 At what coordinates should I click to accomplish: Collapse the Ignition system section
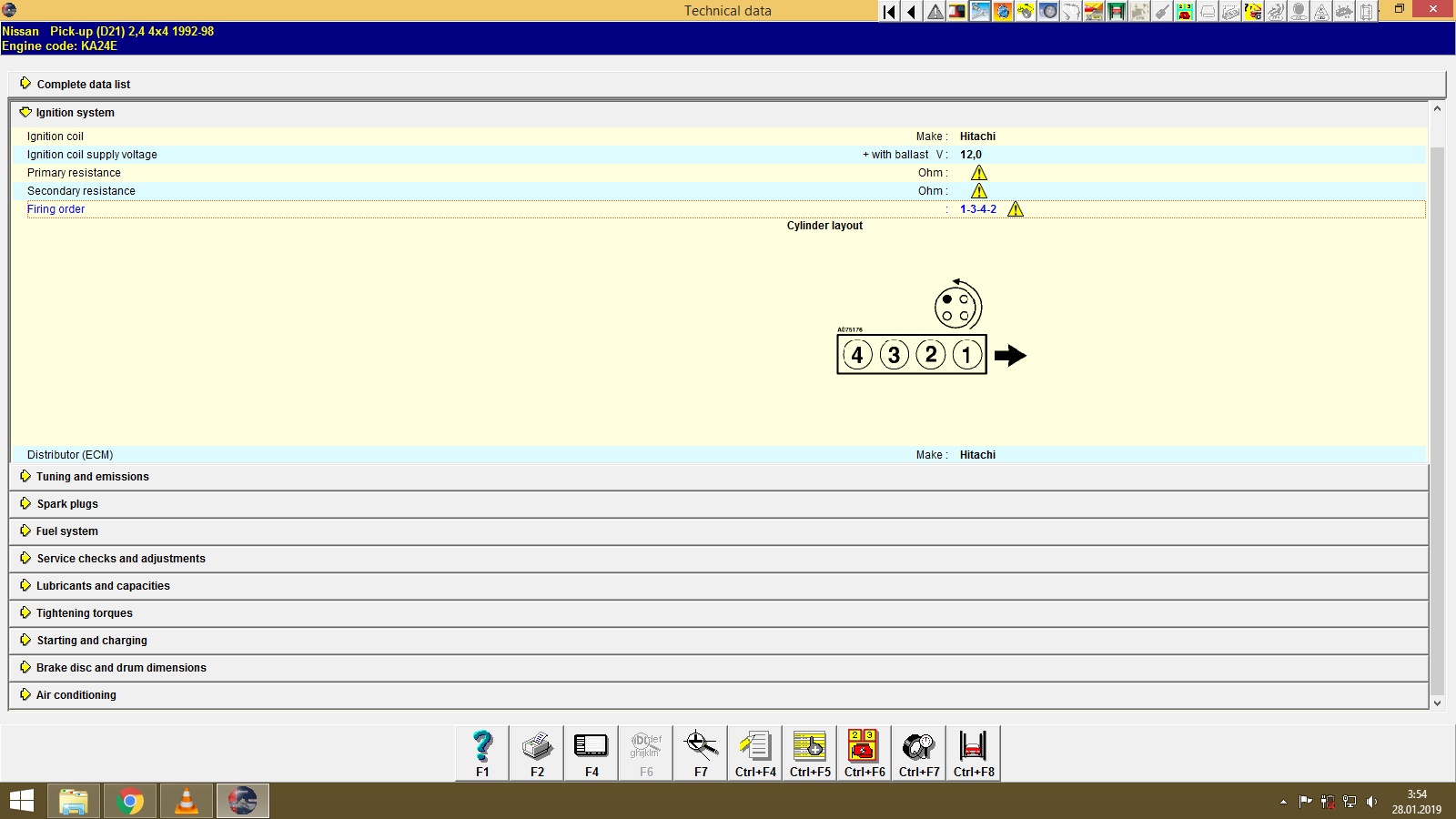[73, 112]
